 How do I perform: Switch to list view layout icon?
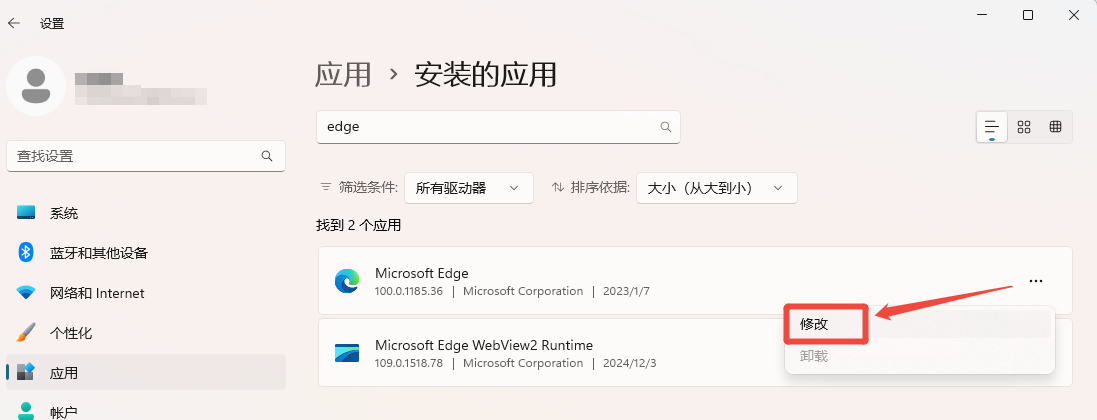991,127
